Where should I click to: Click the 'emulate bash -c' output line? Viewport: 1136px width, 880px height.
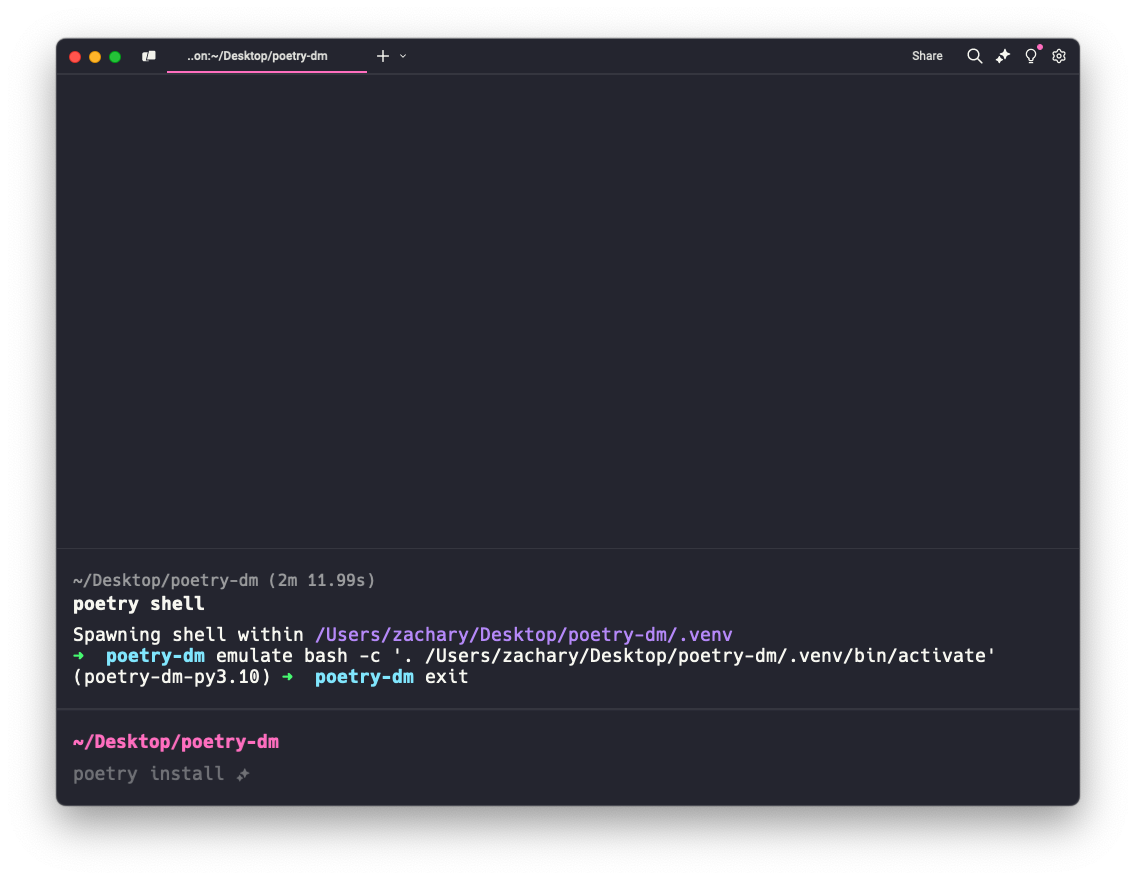click(x=534, y=655)
